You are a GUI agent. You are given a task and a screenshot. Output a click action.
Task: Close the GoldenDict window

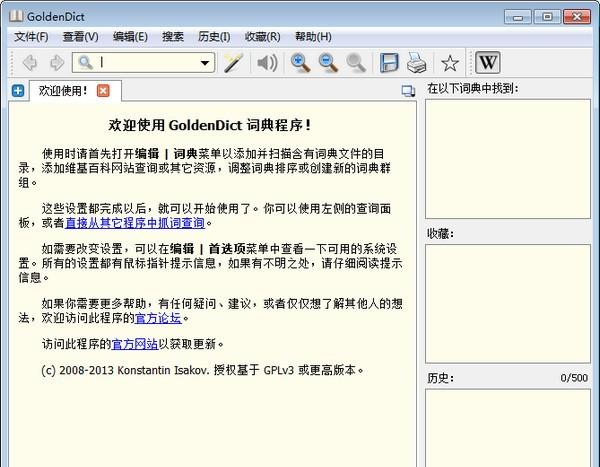(x=577, y=17)
